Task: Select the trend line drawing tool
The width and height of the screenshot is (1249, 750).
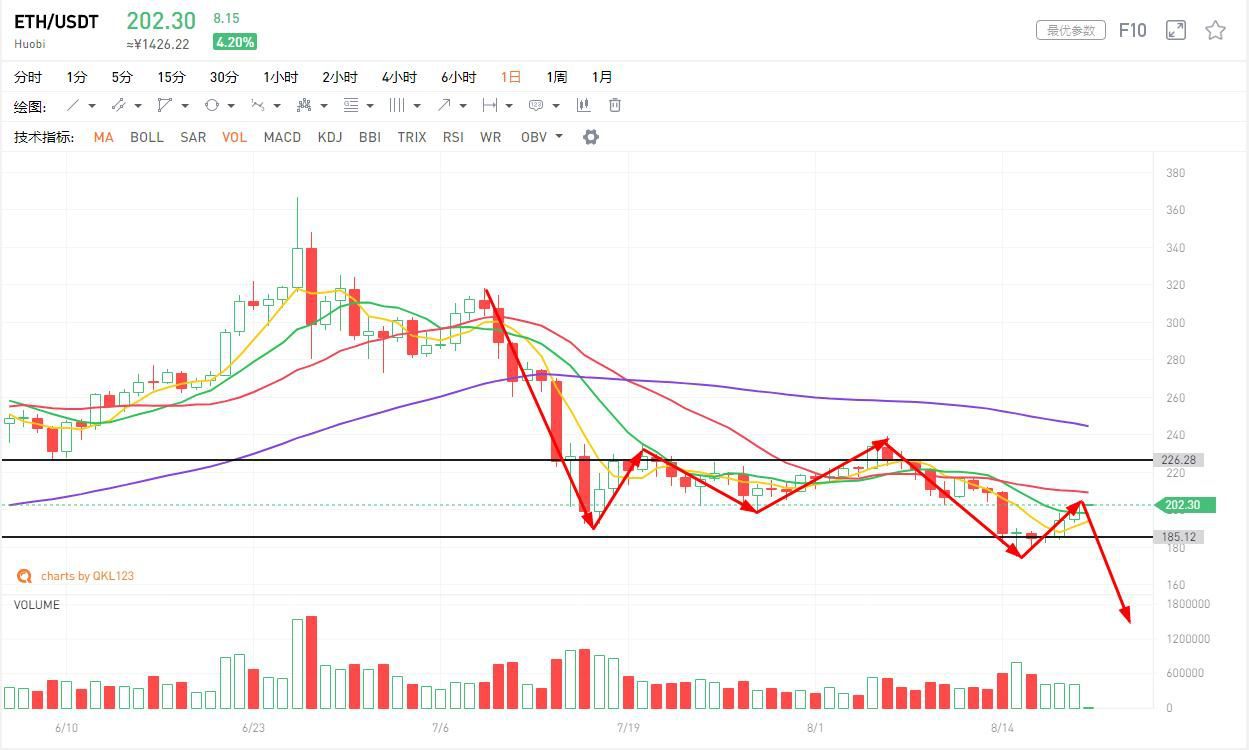Action: [74, 105]
